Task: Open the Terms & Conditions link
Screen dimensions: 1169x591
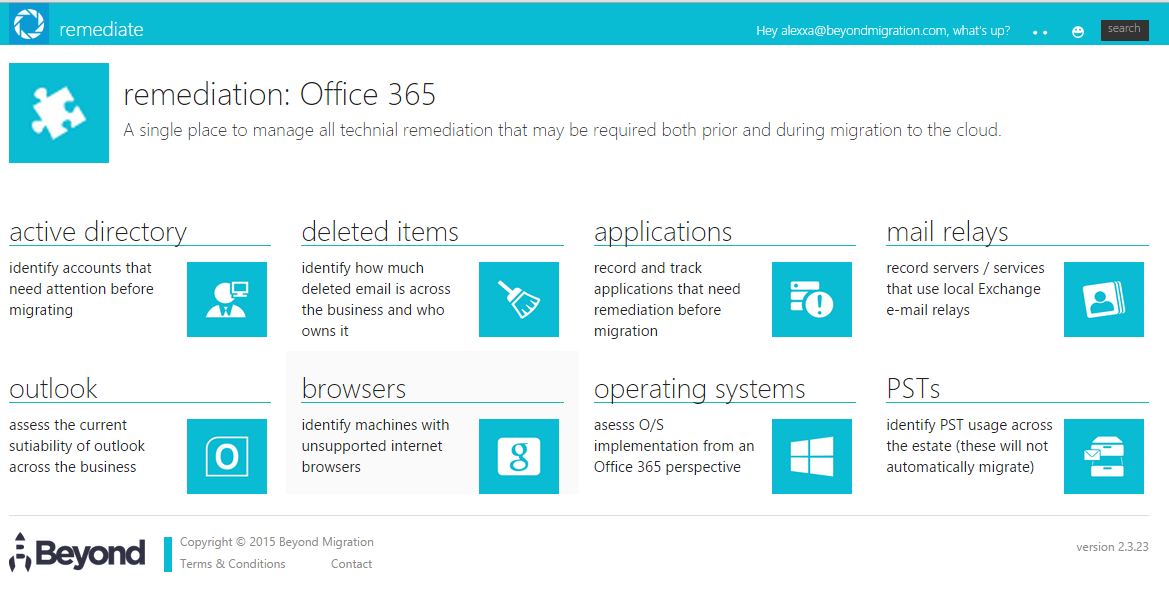Action: tap(233, 564)
